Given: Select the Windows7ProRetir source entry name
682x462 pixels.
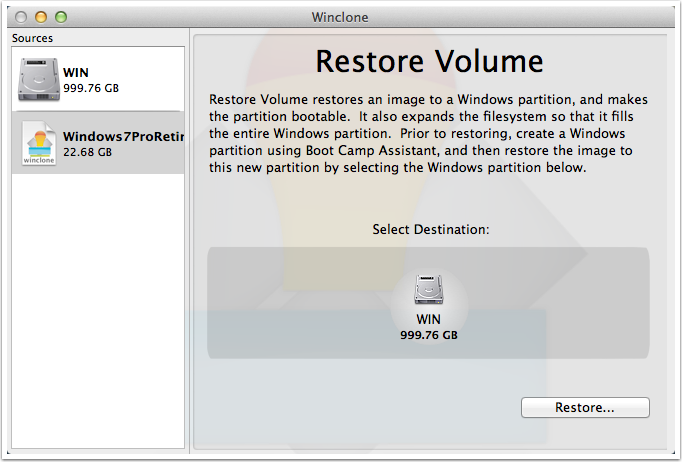Looking at the screenshot, I should (124, 136).
